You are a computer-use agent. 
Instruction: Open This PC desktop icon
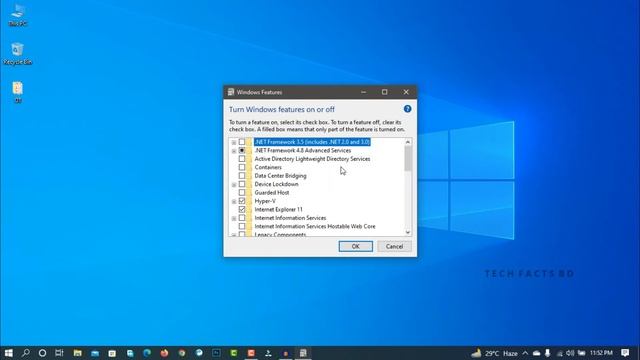(x=18, y=15)
